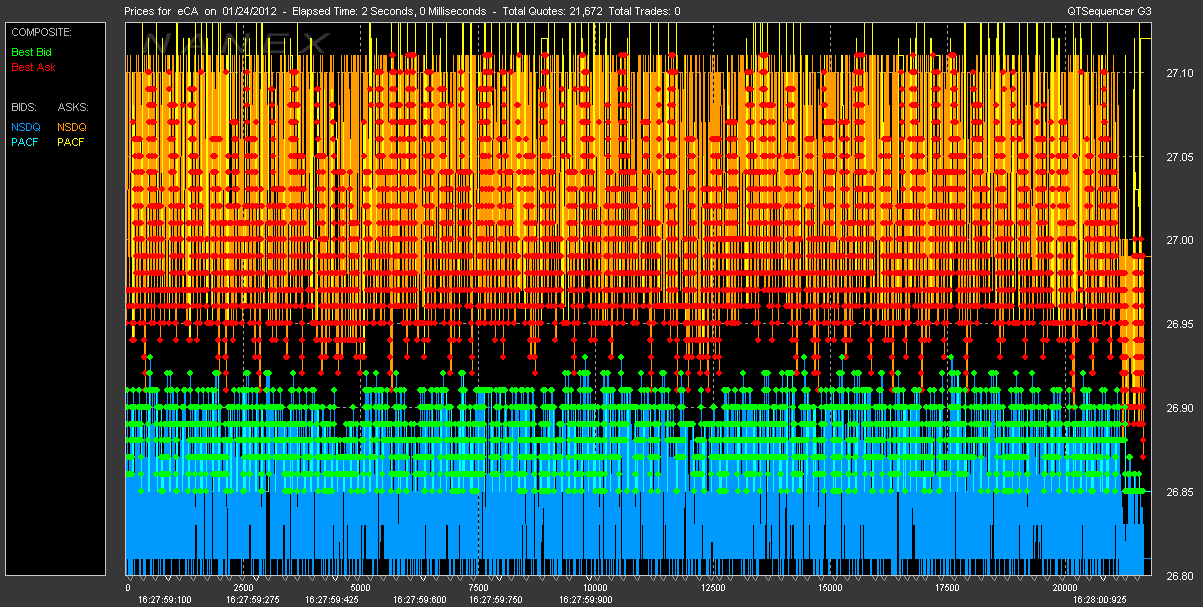
Task: Pick the cyan PACF label under BIDS
Action: [x=26, y=142]
